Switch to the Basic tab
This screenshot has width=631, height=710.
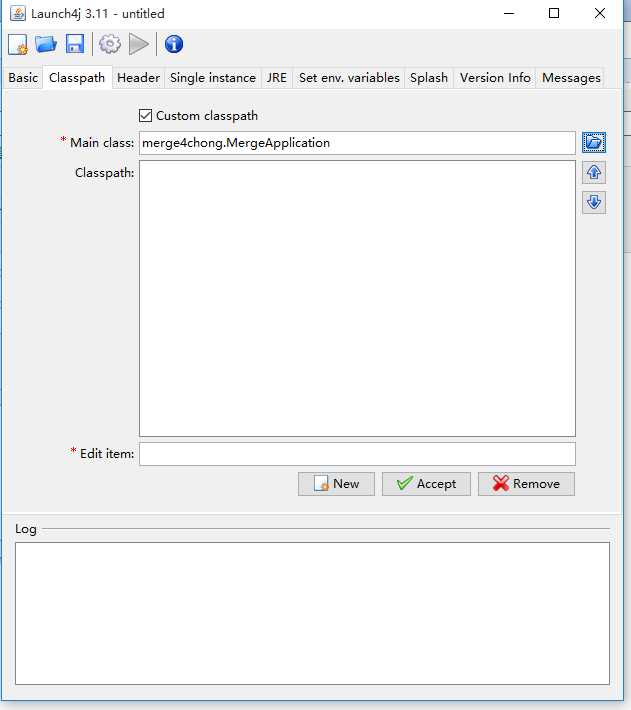click(x=23, y=78)
